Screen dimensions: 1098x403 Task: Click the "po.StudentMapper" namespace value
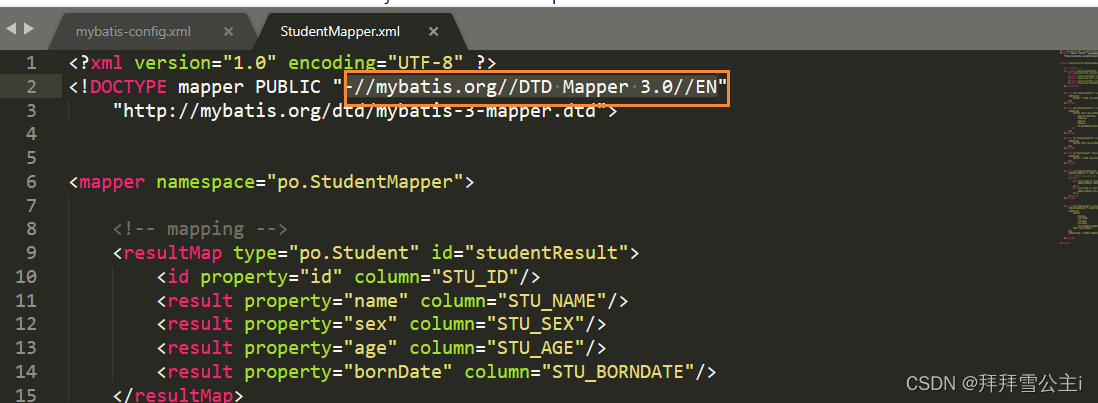(x=365, y=182)
